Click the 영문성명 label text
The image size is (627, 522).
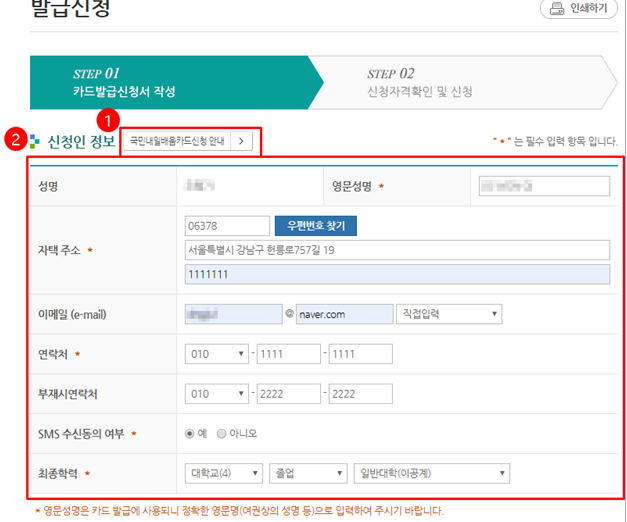click(x=352, y=186)
